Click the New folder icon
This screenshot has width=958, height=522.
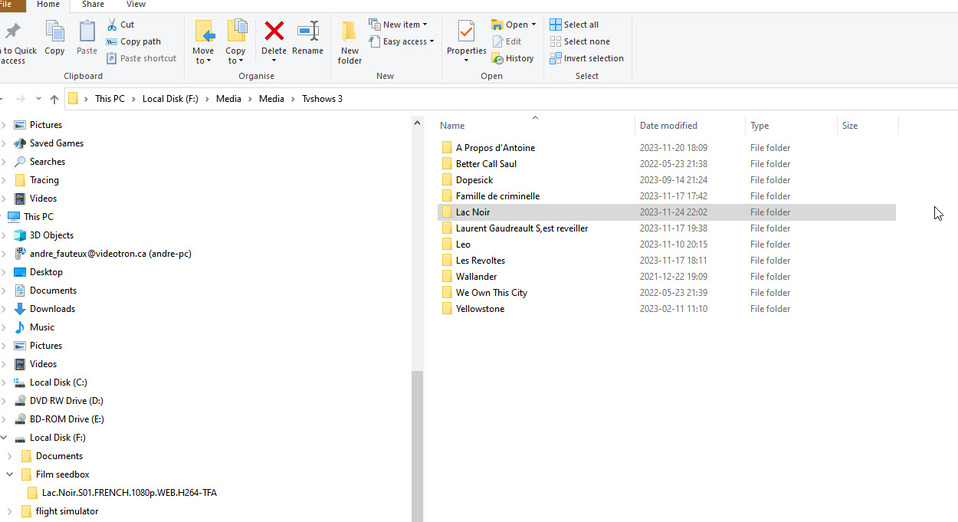(349, 32)
